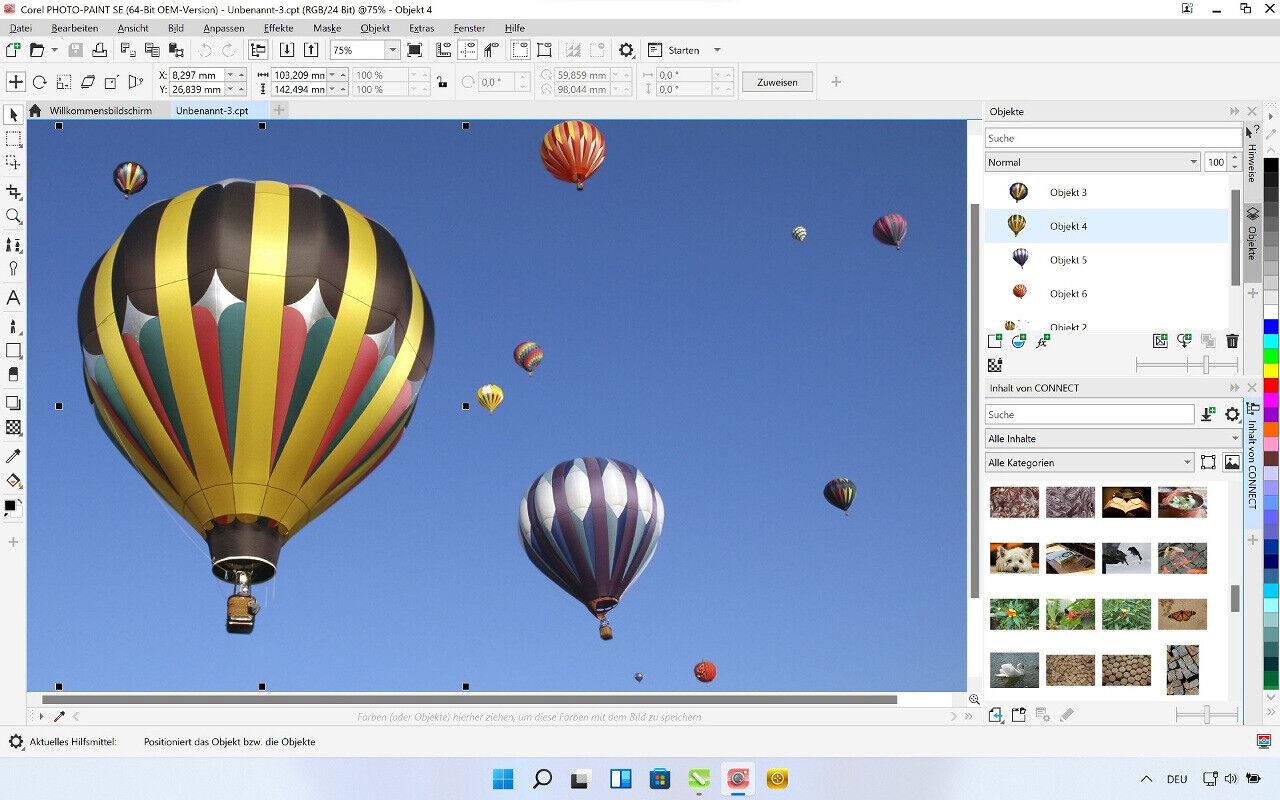The image size is (1280, 800).
Task: Adjust the CONNECT thumbnail size slider
Action: point(1207,714)
